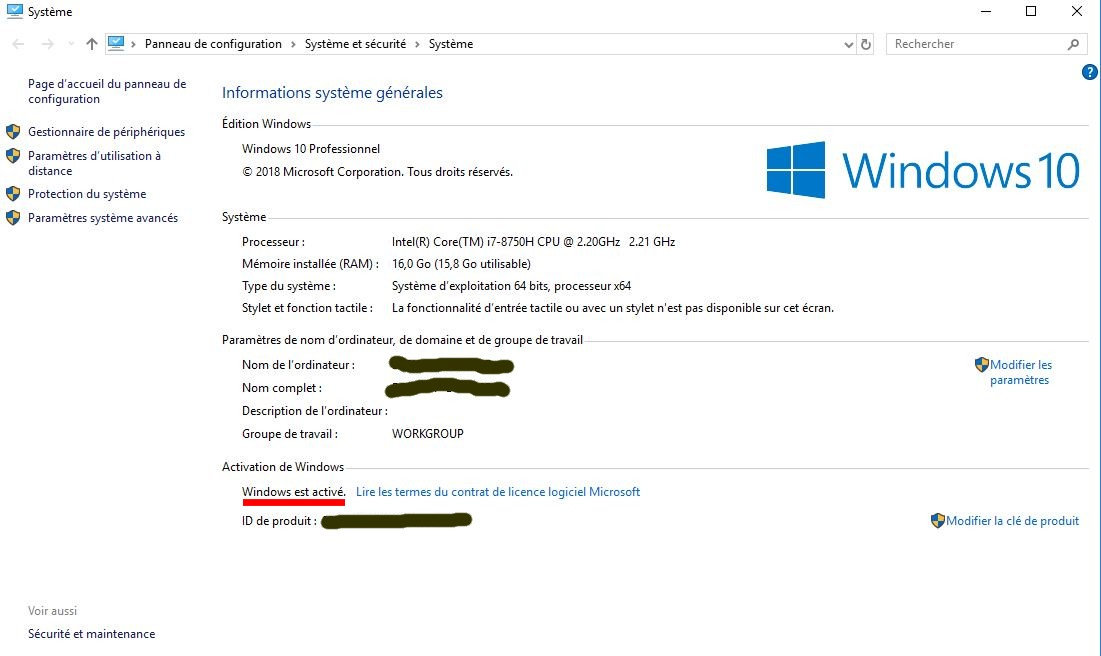Open Système et sécurité breadcrumb
The image size is (1101, 656).
pos(355,44)
